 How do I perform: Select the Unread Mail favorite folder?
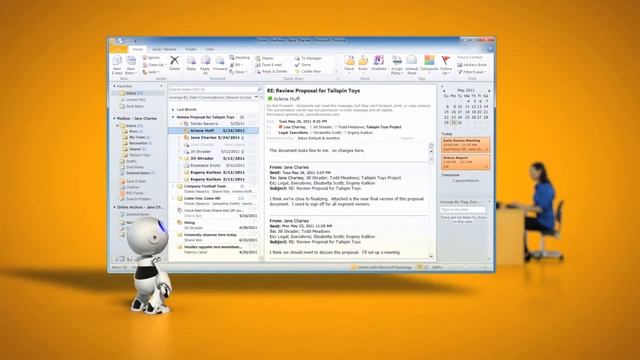point(133,100)
